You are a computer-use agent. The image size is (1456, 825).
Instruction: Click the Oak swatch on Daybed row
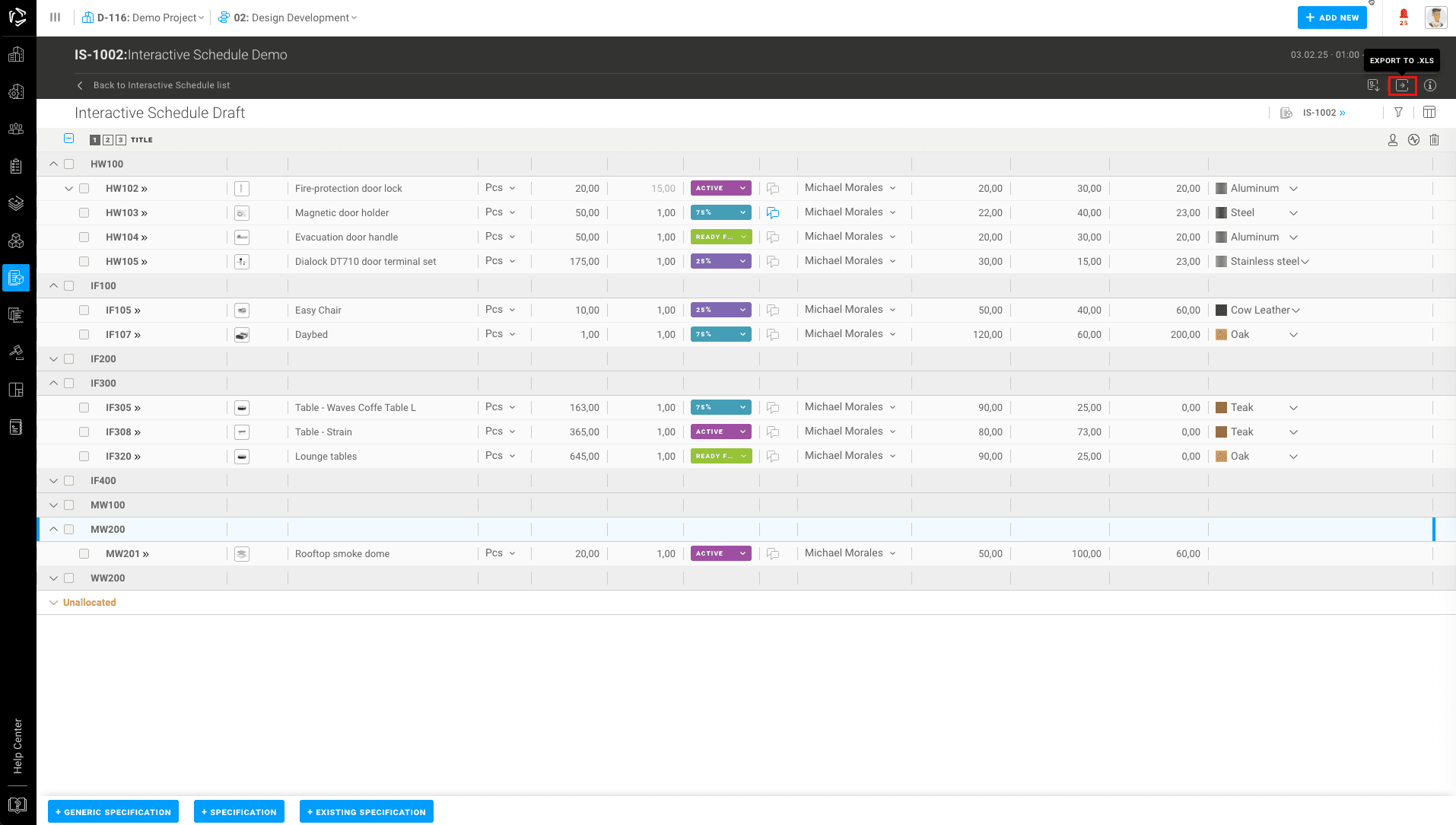click(1221, 335)
